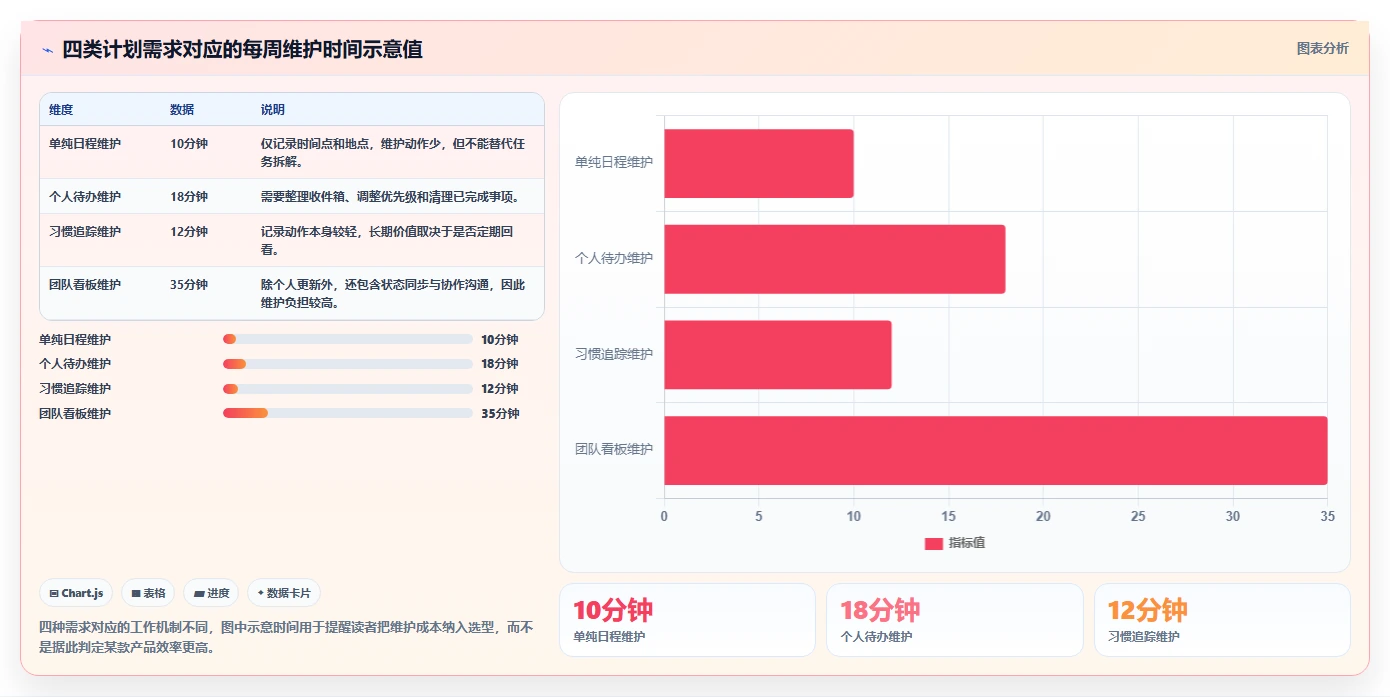Click the 习惯追踪维护 y-axis label
The image size is (1390, 697).
(613, 354)
